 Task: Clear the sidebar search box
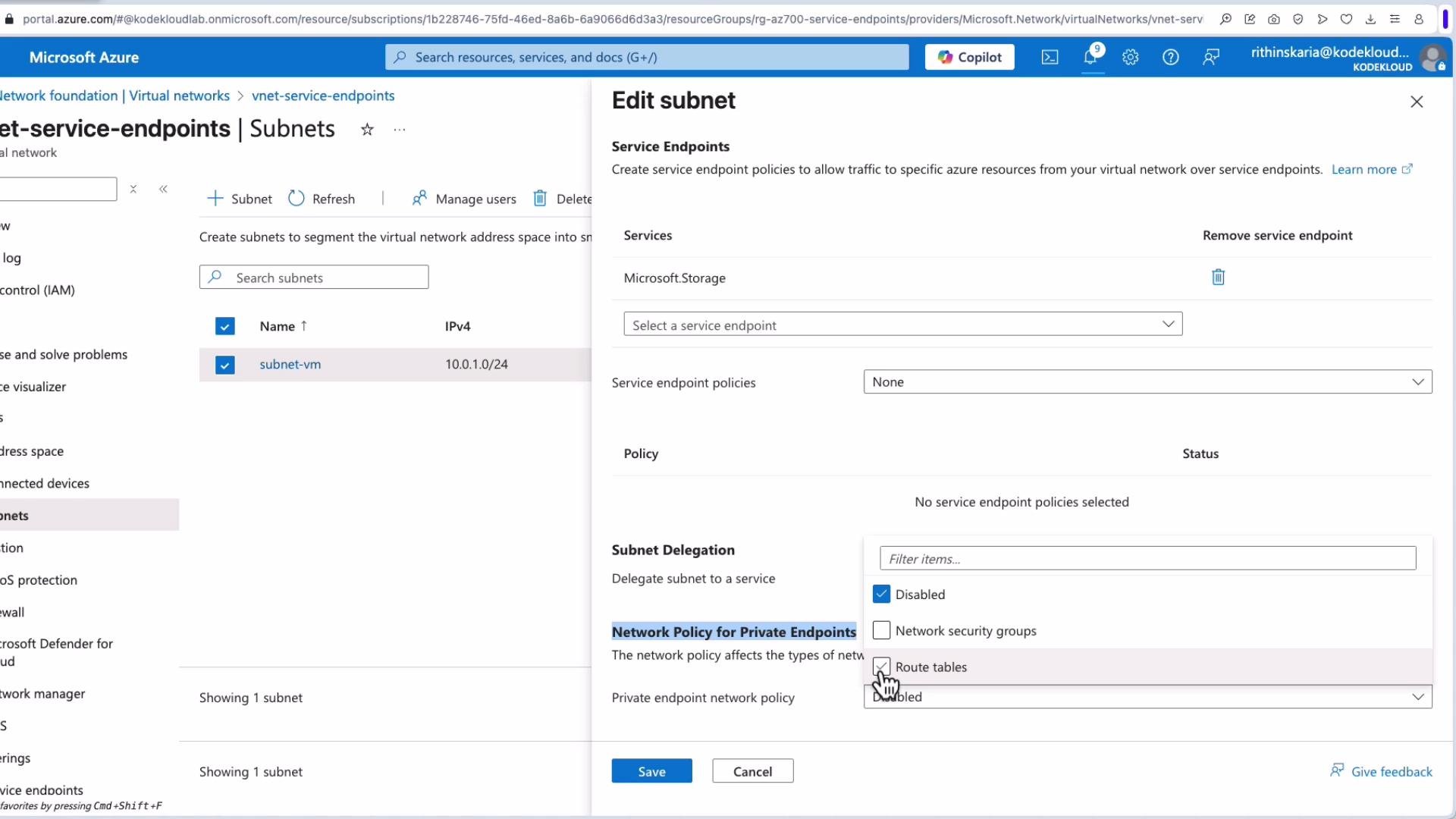click(x=133, y=189)
